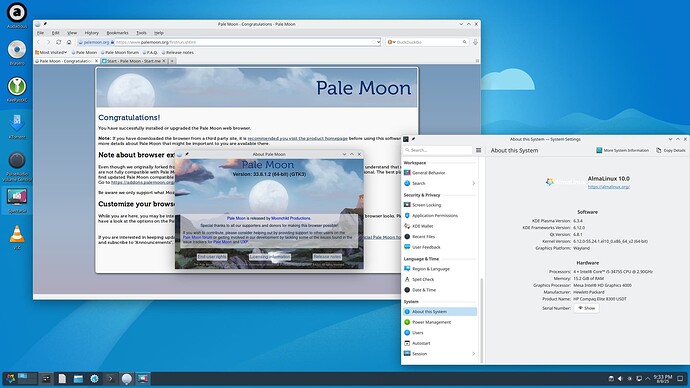The height and width of the screenshot is (388, 690).
Task: Show the hidden Serial Number
Action: point(587,308)
